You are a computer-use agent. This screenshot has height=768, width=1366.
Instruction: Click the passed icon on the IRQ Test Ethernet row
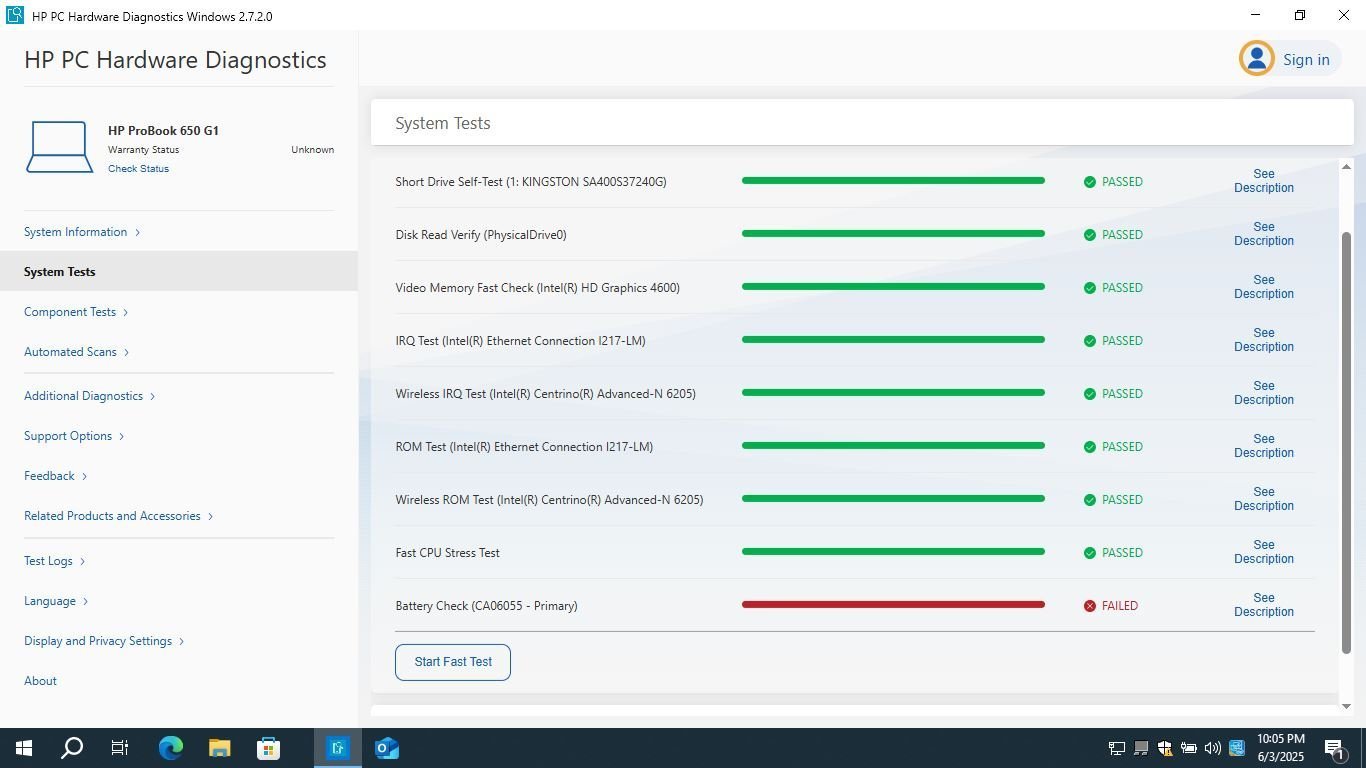tap(1090, 341)
